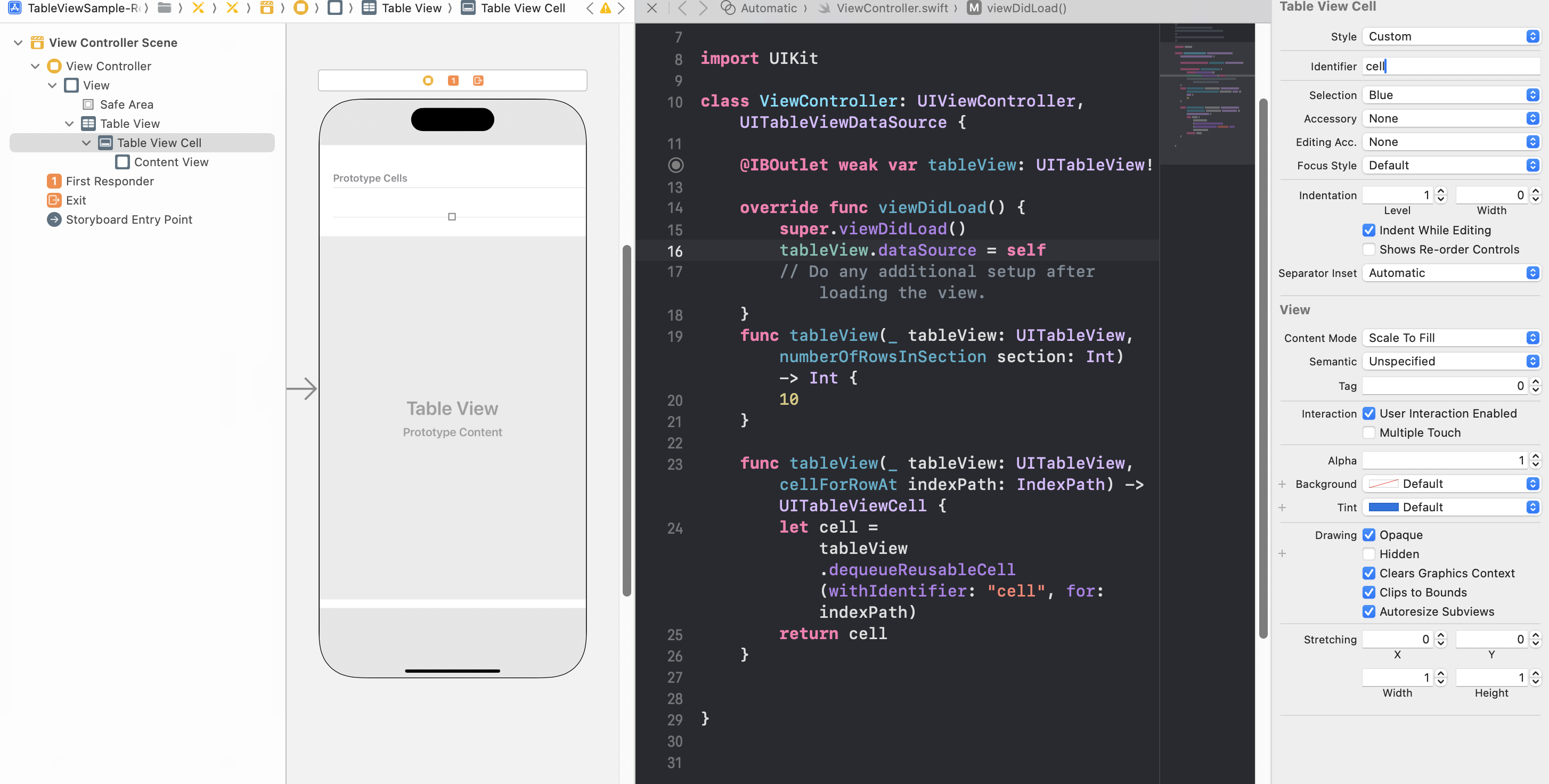Click the yellow warning triangle in jump bar
The height and width of the screenshot is (784, 1549).
click(x=606, y=9)
